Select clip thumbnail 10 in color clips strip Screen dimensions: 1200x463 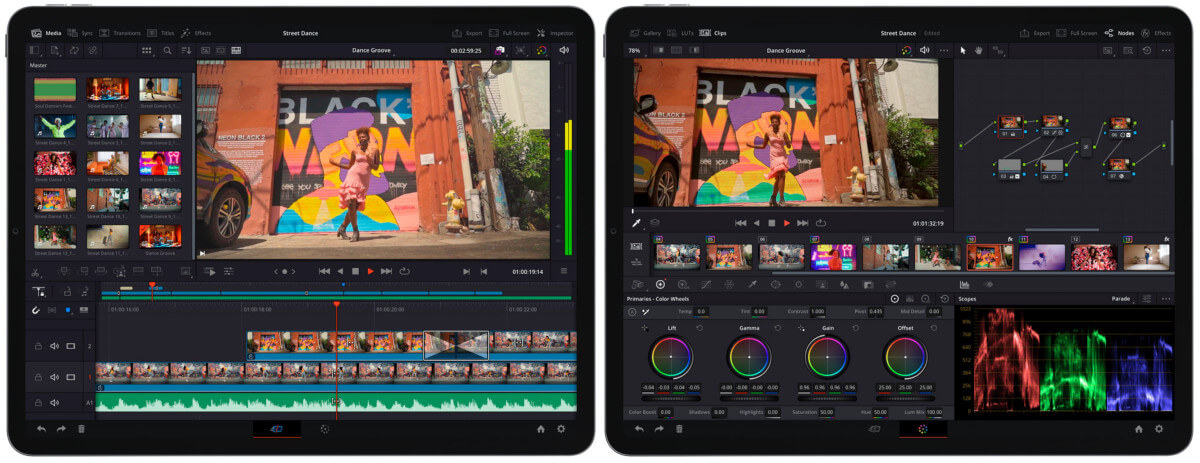(989, 257)
